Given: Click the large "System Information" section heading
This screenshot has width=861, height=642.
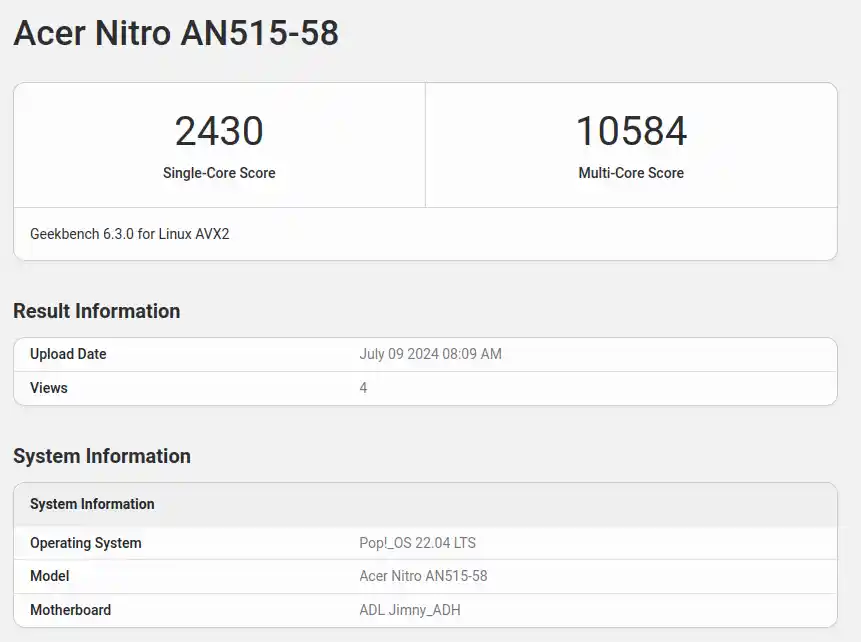Looking at the screenshot, I should pos(102,456).
